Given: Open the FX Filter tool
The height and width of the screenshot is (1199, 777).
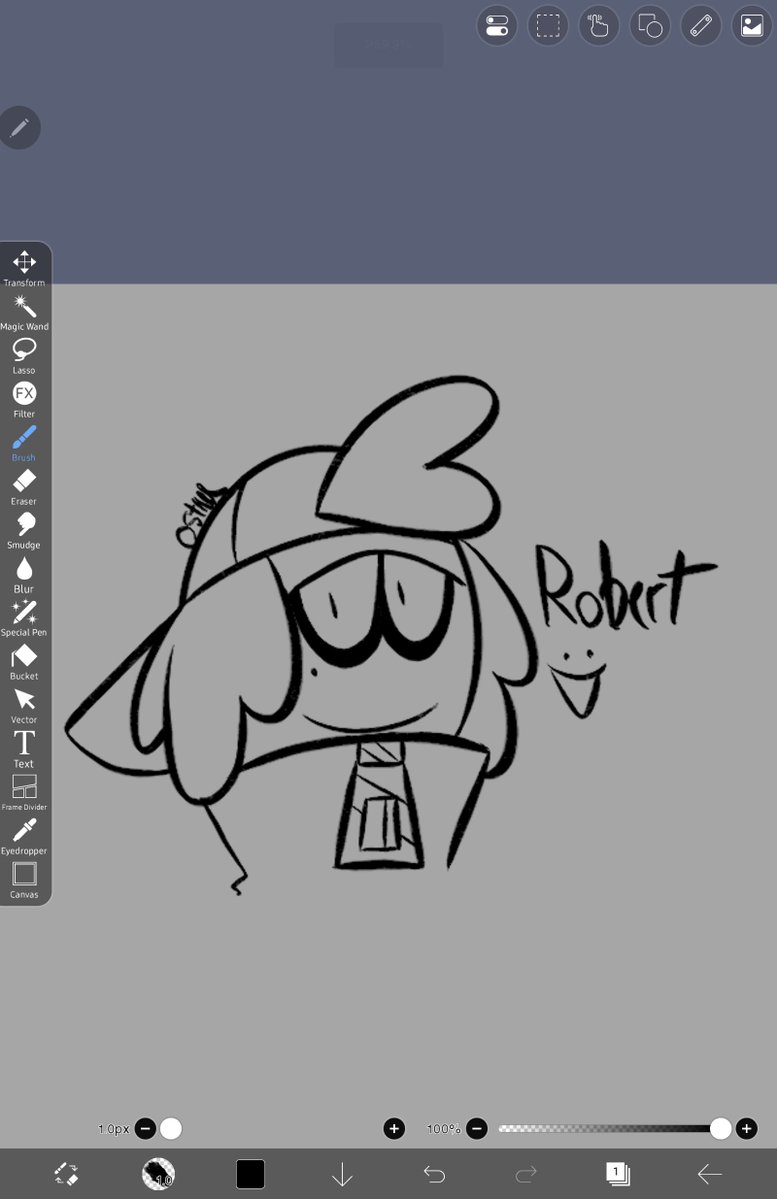Looking at the screenshot, I should tap(24, 400).
